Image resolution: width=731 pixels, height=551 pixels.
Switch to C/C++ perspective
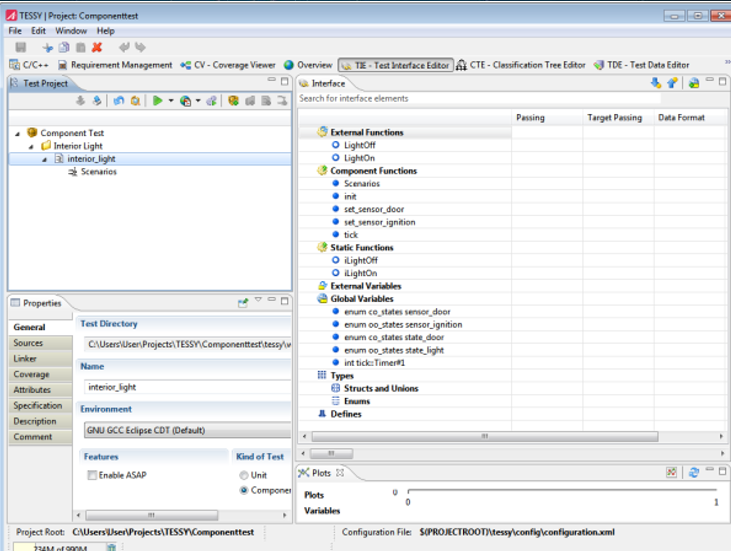[x=29, y=65]
